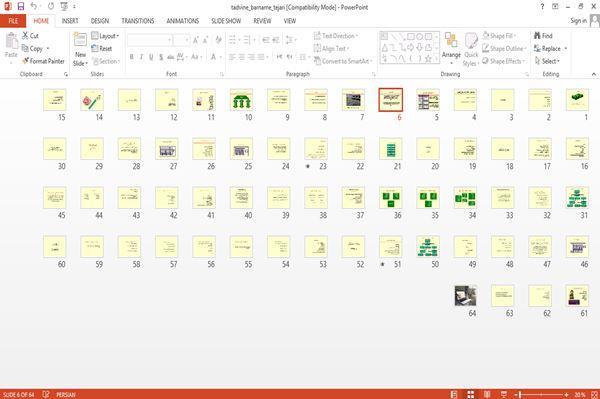Open Quick Styles gallery
This screenshot has width=600, height=399.
click(x=471, y=50)
